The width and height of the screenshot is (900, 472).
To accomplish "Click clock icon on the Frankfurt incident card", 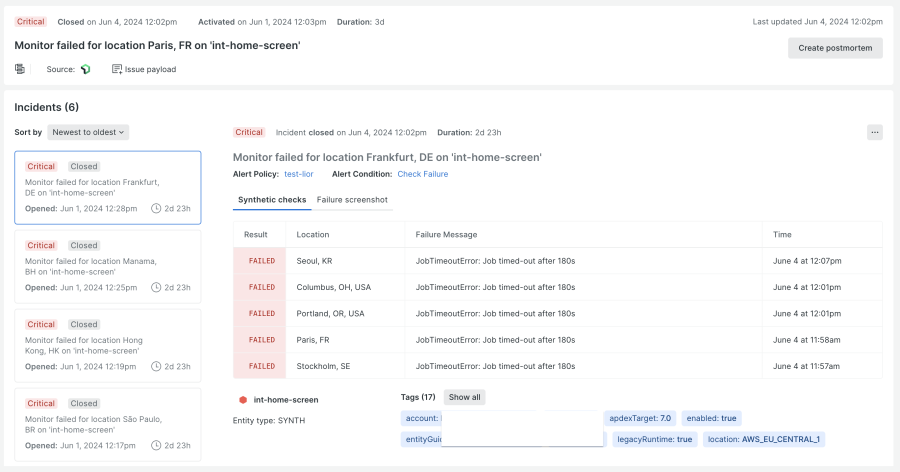I will pos(156,208).
